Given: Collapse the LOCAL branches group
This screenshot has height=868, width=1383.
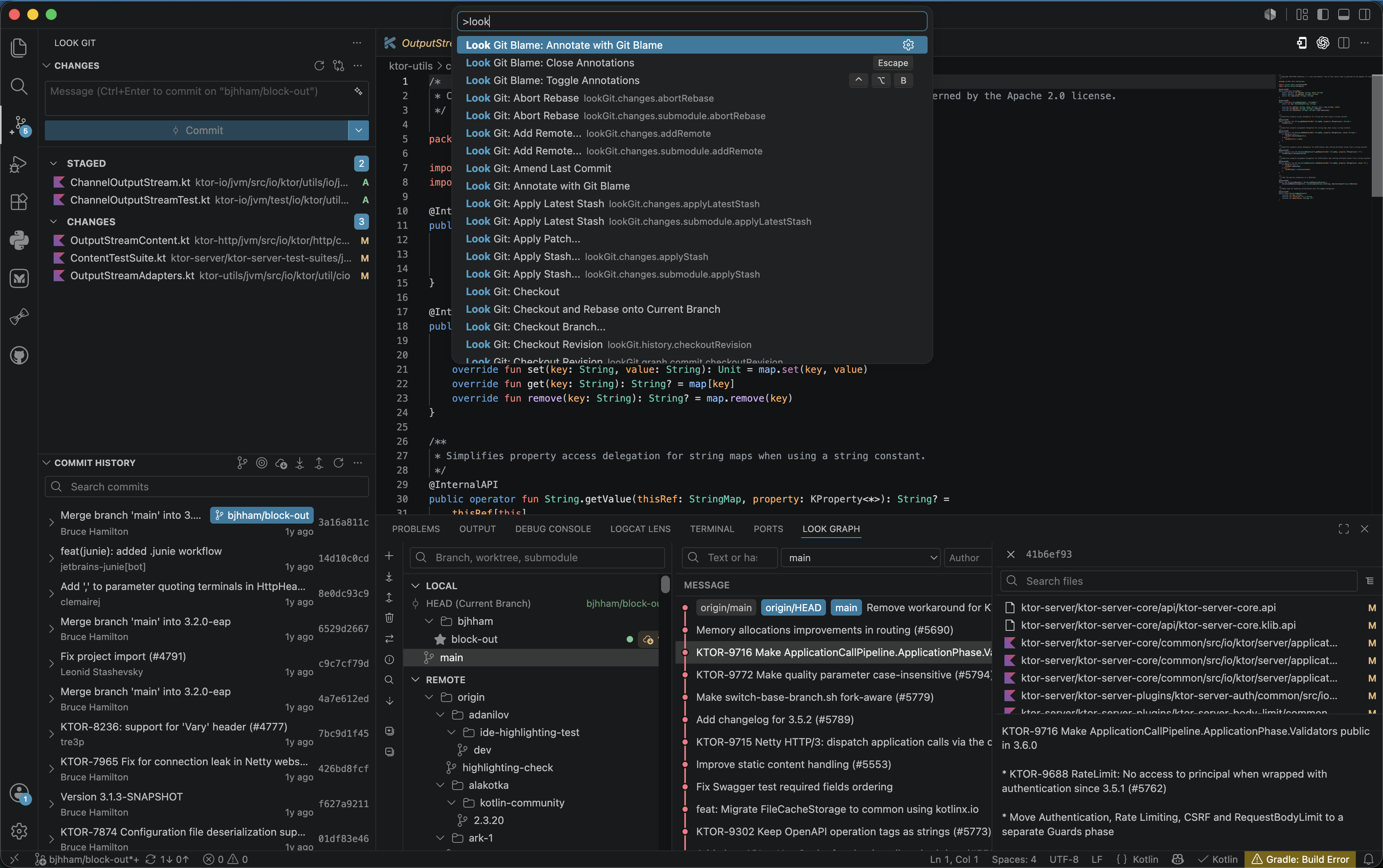Looking at the screenshot, I should tap(415, 586).
